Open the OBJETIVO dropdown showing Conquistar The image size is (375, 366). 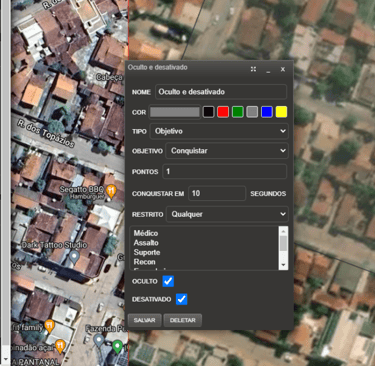click(227, 151)
